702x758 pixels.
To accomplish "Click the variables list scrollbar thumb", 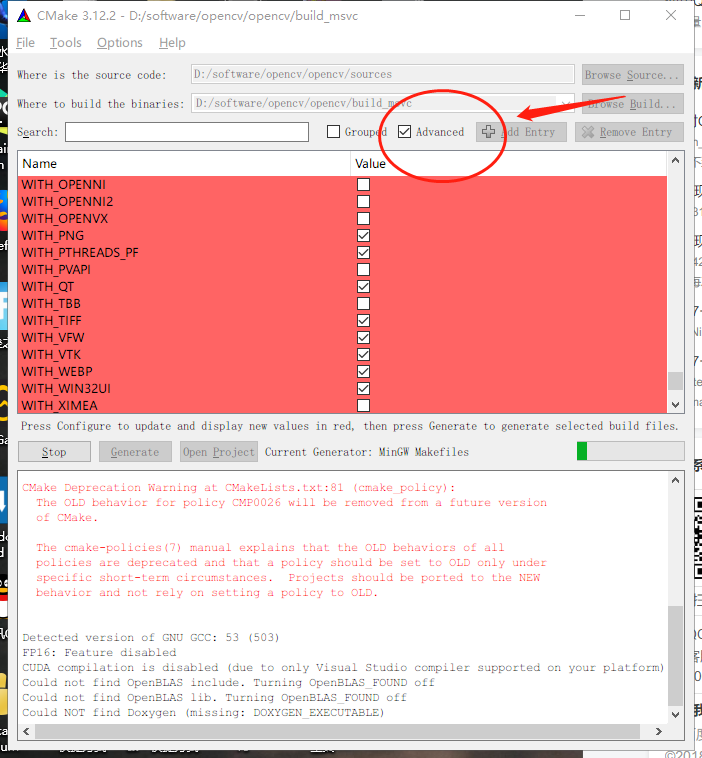I will tap(675, 380).
